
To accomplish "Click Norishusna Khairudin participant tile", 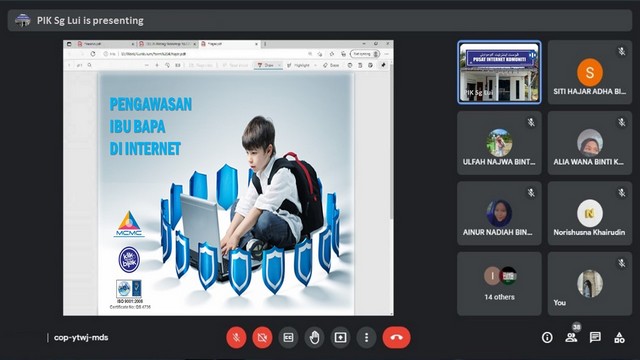I will pos(590,213).
